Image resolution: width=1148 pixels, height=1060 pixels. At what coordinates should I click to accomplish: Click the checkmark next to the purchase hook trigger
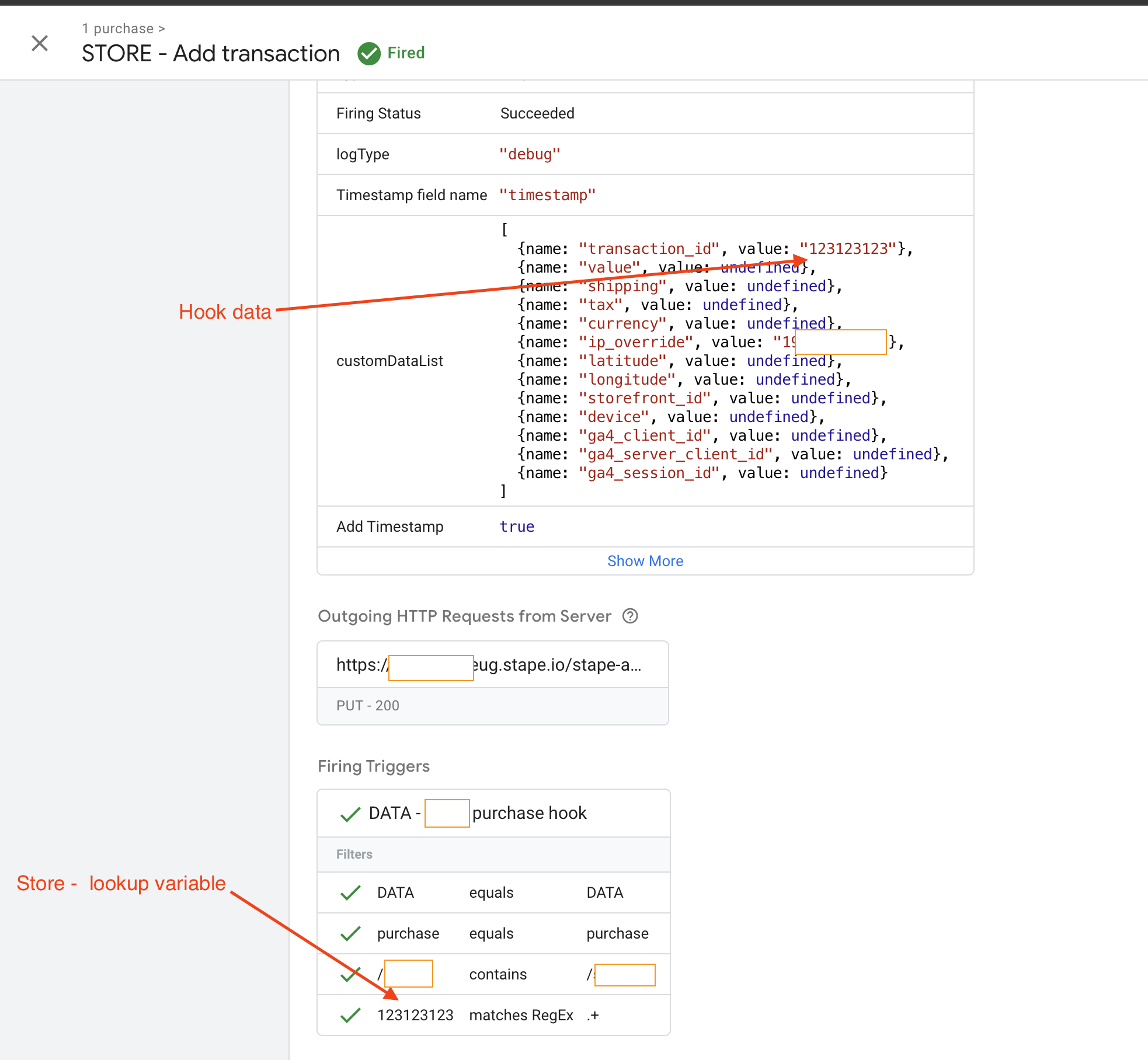350,814
